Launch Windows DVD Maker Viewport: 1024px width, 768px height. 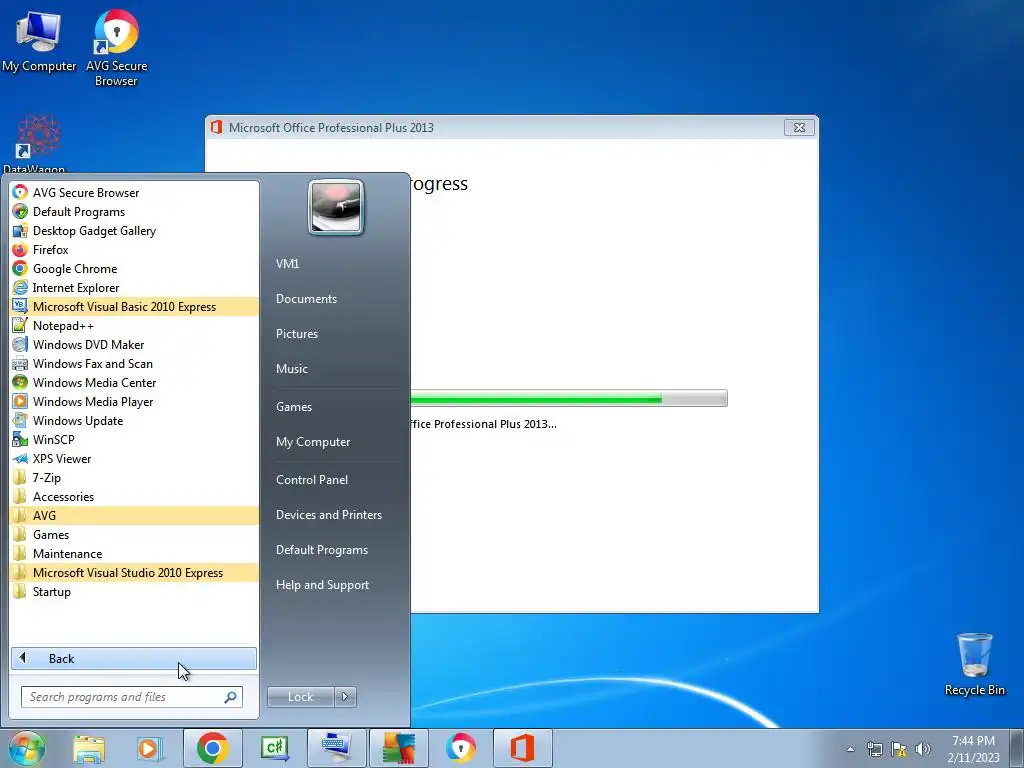pos(134,344)
